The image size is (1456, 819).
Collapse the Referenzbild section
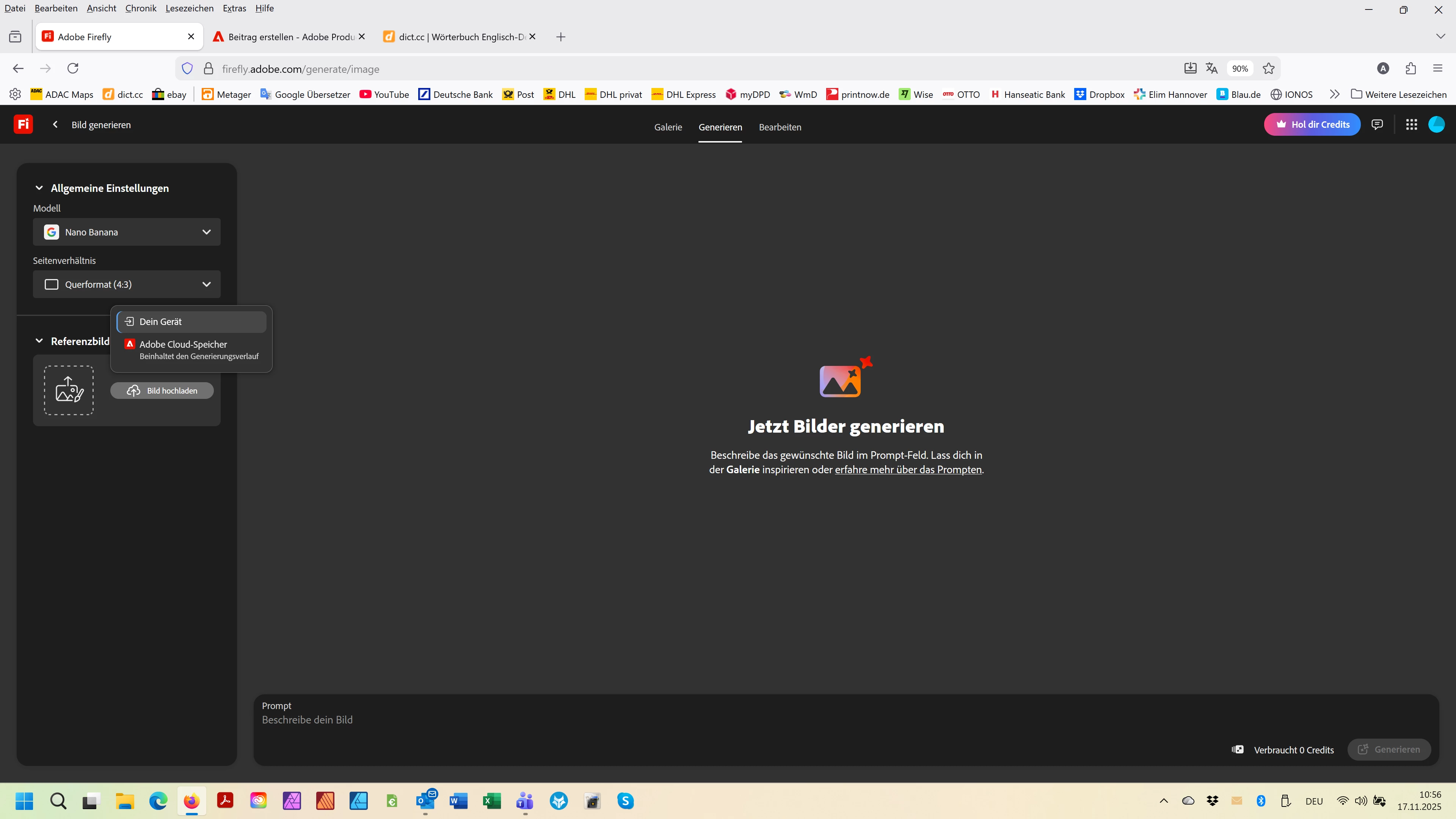click(39, 341)
